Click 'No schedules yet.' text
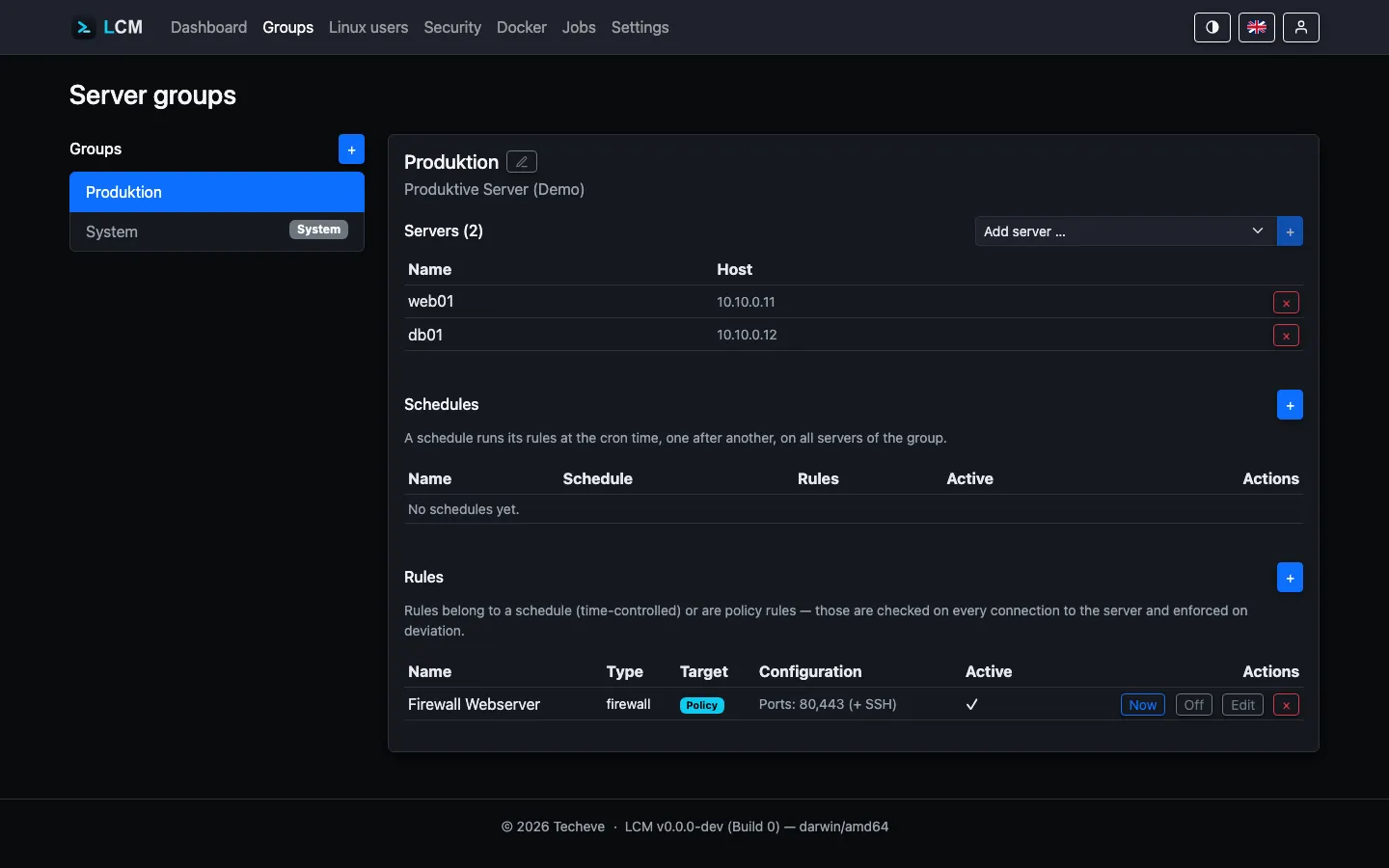Viewport: 1389px width, 868px height. 464,509
